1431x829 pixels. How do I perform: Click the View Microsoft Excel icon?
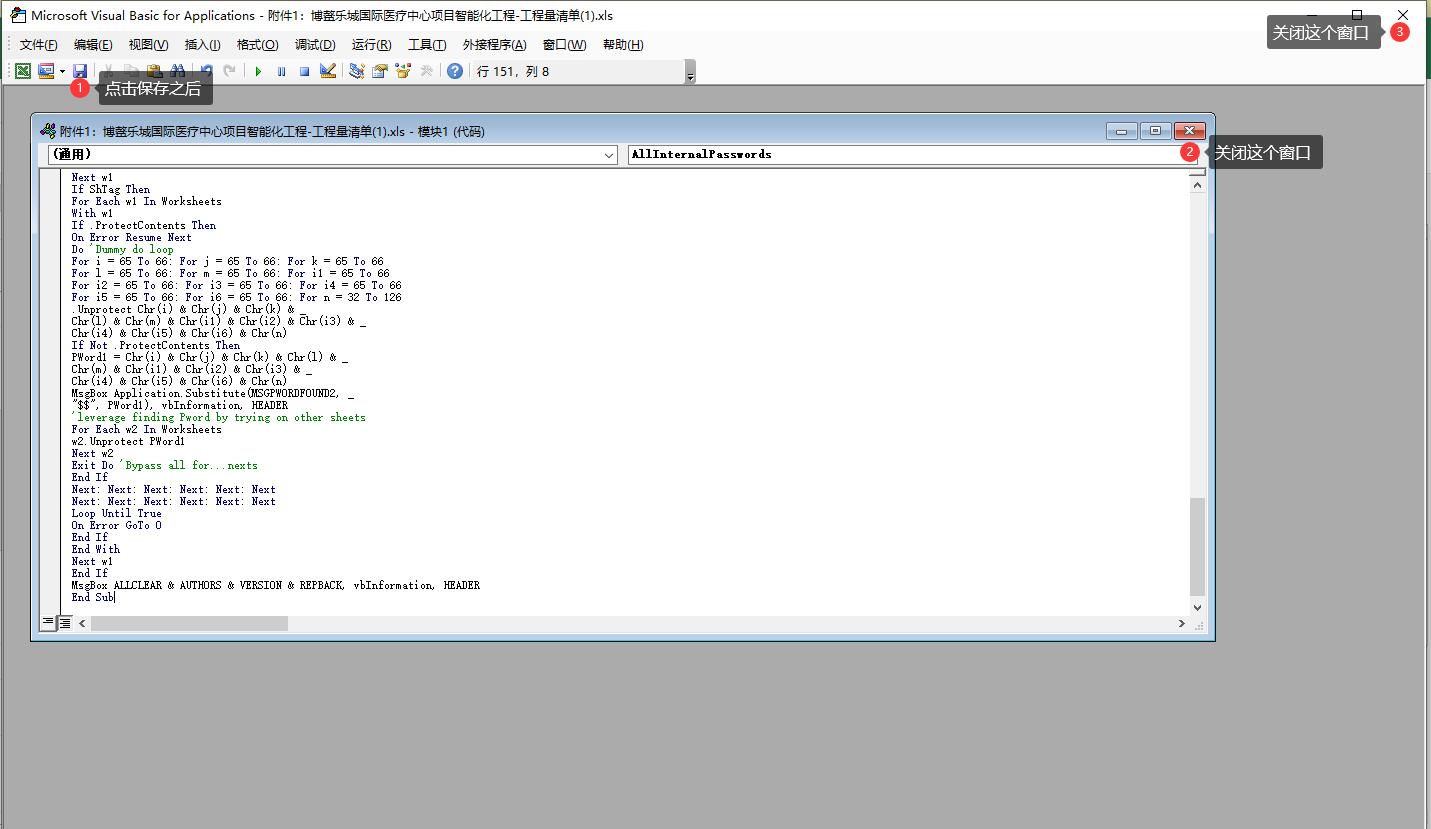[22, 71]
